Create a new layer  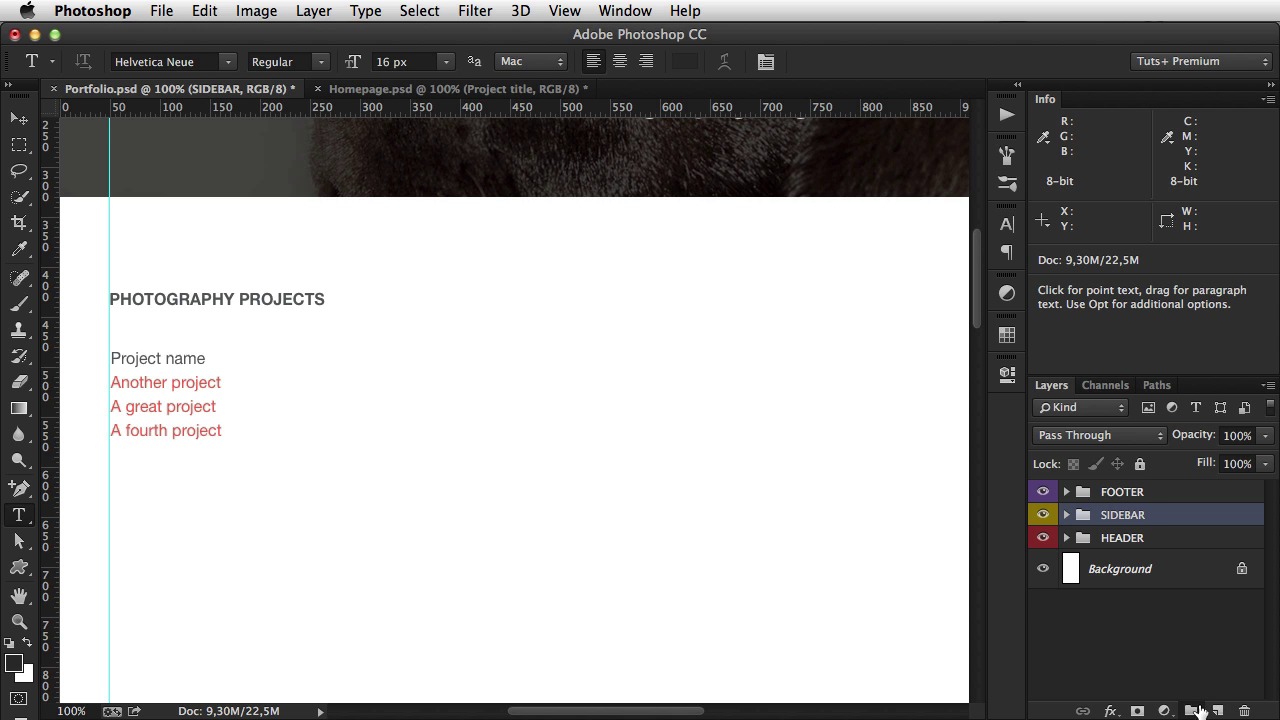point(1218,711)
